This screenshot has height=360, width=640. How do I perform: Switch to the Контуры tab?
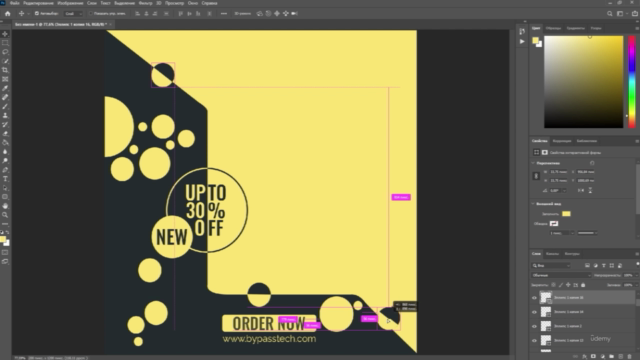[x=572, y=254]
